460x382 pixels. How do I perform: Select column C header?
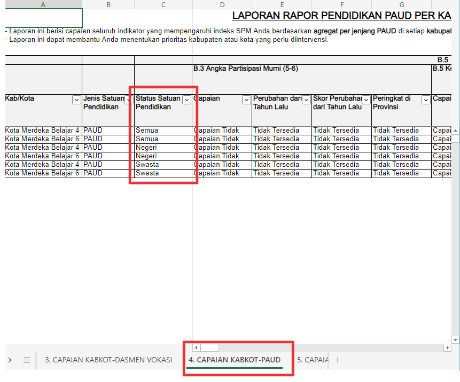point(163,4)
